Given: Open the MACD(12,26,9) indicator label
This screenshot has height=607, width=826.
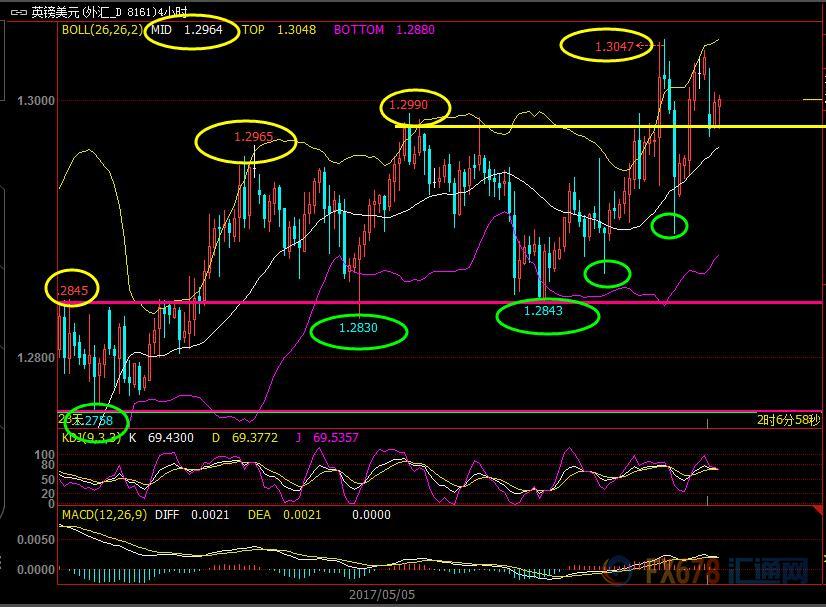Looking at the screenshot, I should coord(104,514).
